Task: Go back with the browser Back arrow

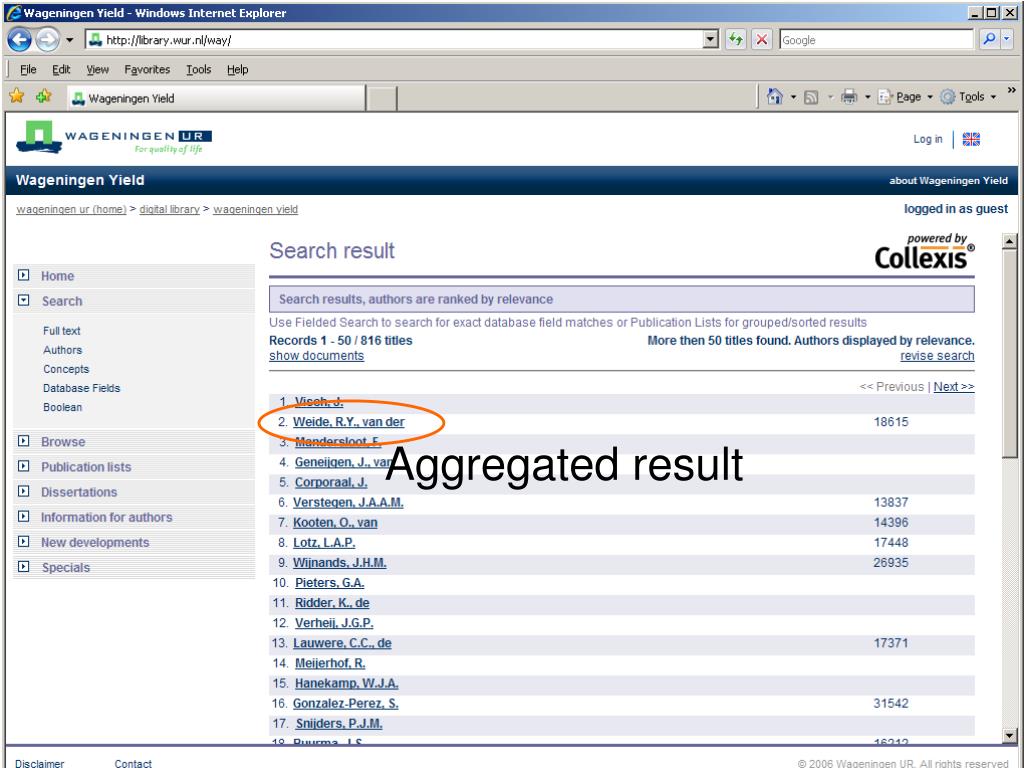Action: click(x=20, y=40)
